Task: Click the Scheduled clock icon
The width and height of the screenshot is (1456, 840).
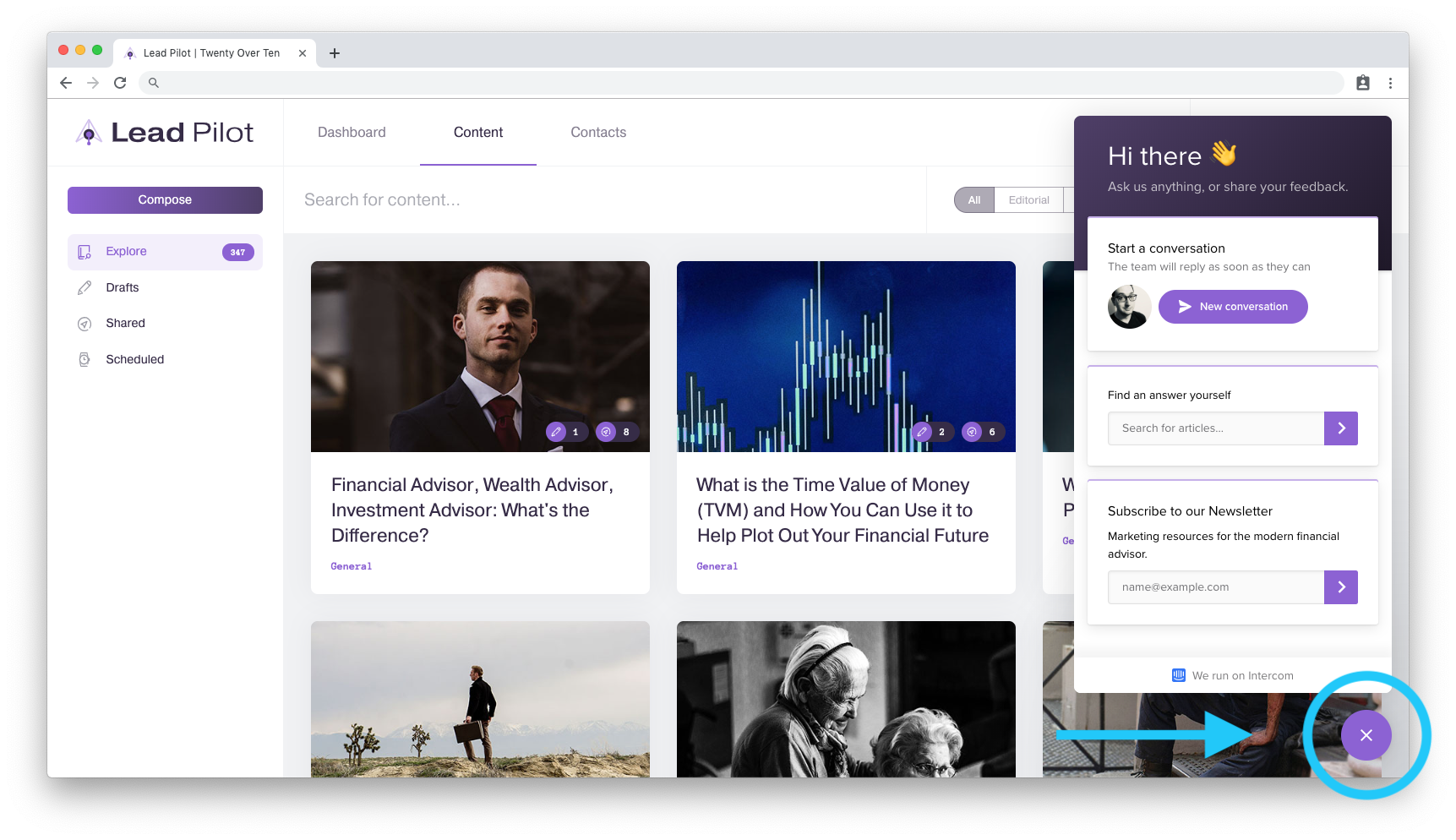Action: coord(85,360)
